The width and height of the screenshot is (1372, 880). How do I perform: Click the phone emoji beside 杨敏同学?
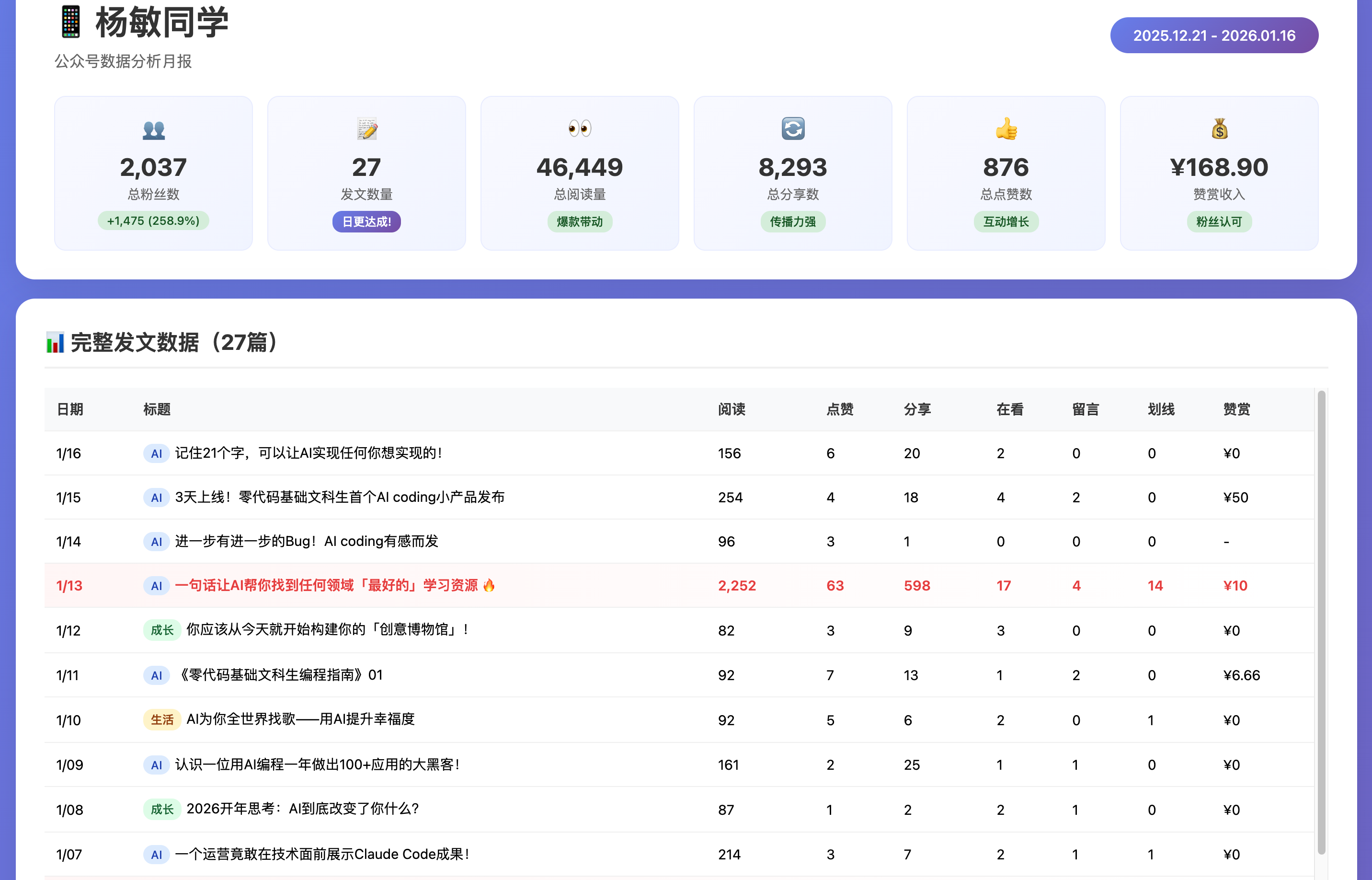click(71, 22)
